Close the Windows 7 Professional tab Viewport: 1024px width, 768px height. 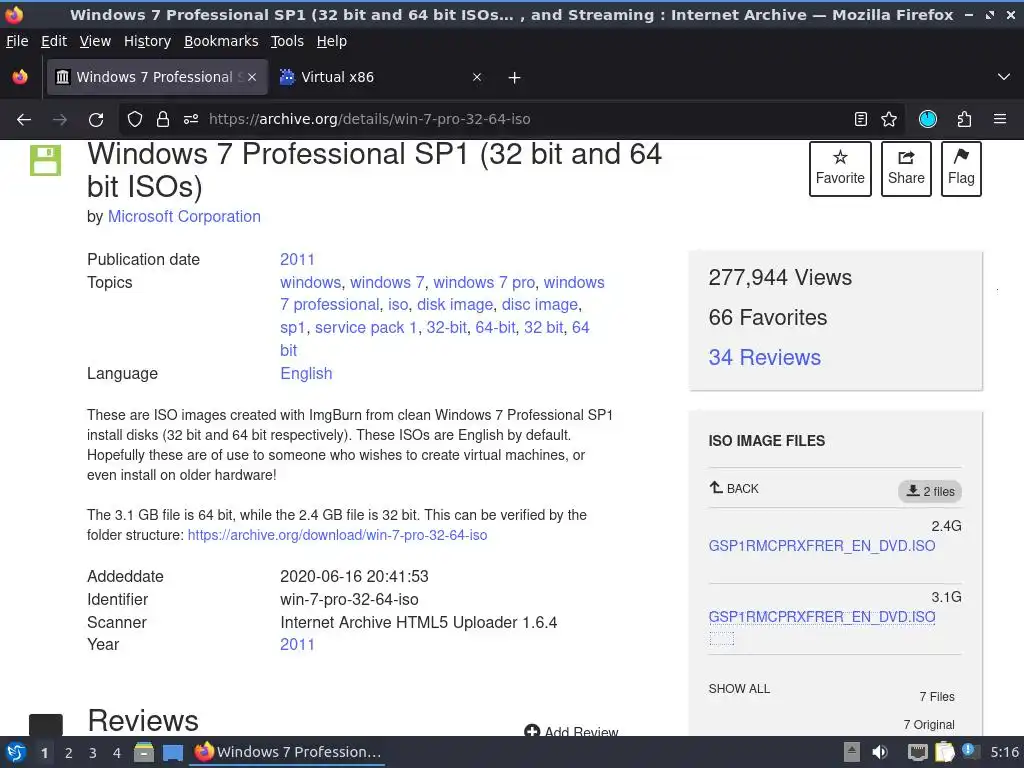[252, 77]
